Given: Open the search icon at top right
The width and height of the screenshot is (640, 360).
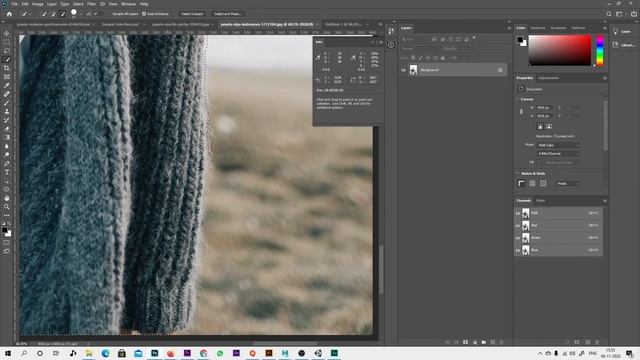Looking at the screenshot, I should tap(609, 14).
